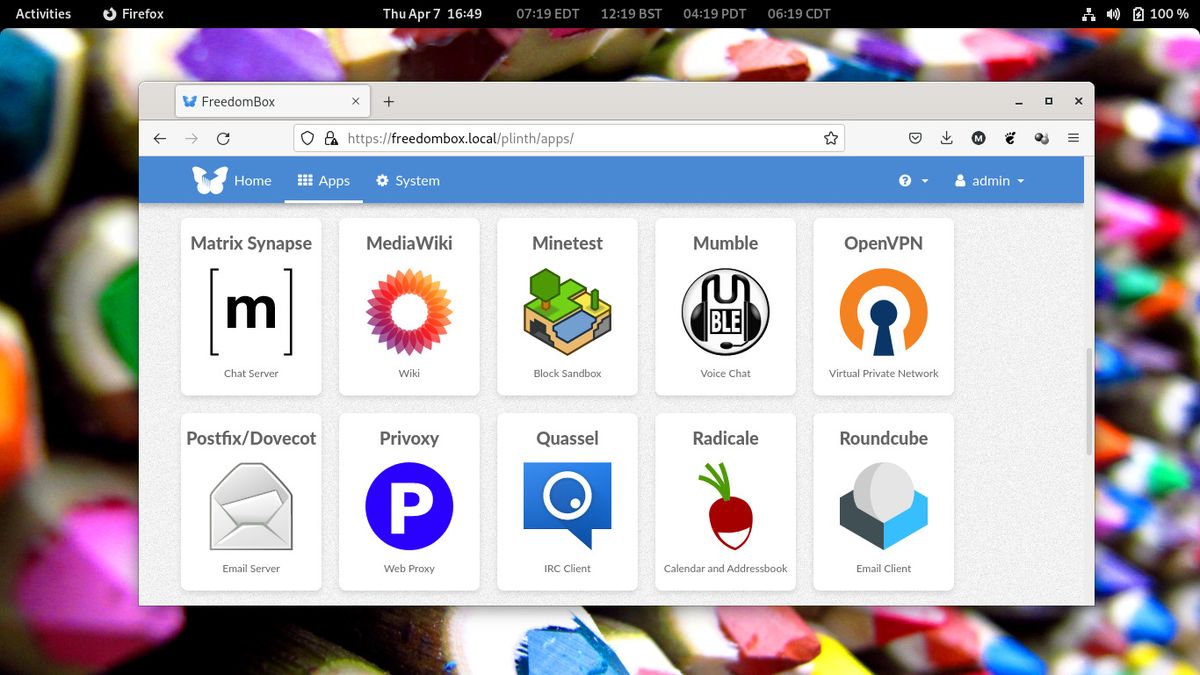
Task: Open the Postfix/Dovecot email server app
Action: (250, 500)
